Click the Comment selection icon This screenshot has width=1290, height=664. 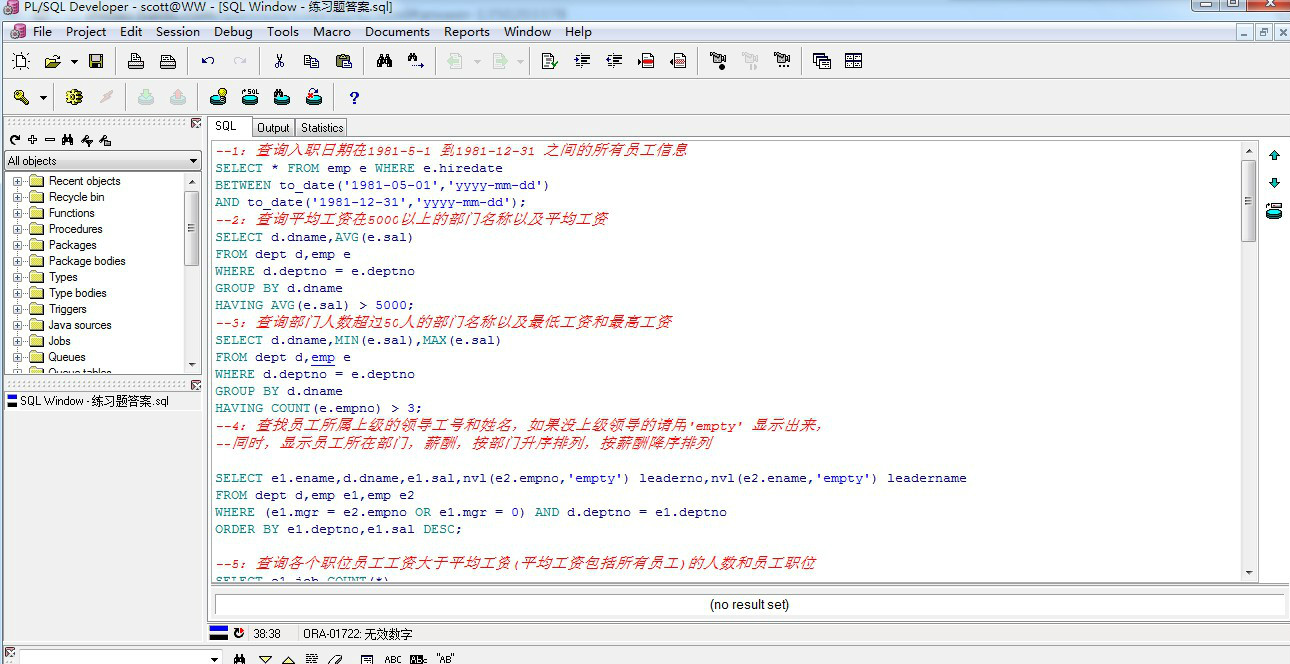click(x=646, y=61)
